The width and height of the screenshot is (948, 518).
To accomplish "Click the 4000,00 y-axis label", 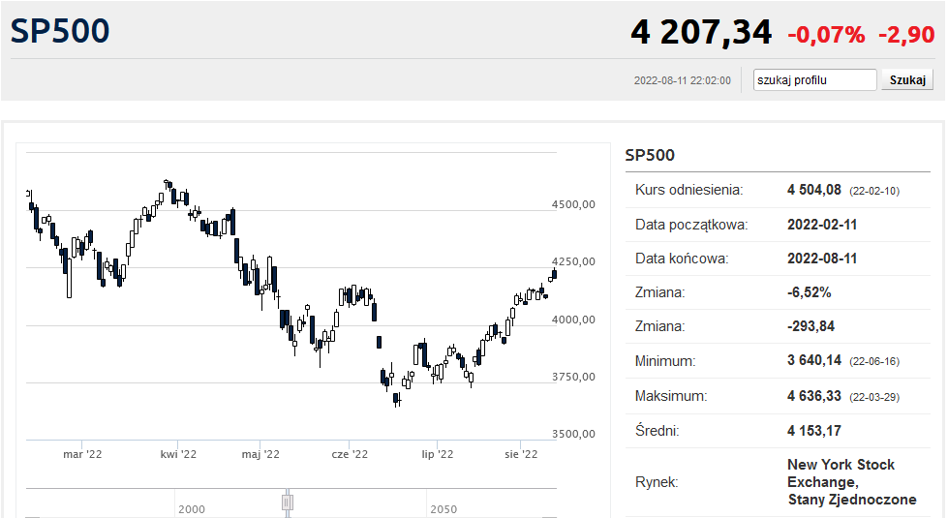I will 573,319.
